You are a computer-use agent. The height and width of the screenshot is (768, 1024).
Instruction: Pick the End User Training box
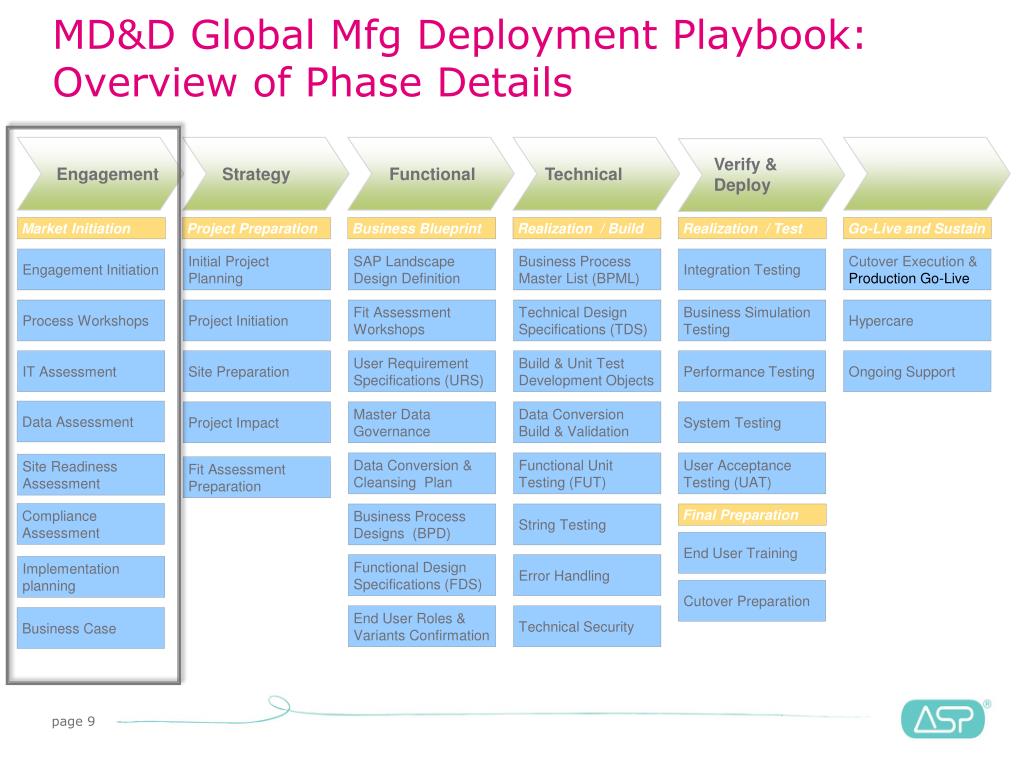coord(752,552)
